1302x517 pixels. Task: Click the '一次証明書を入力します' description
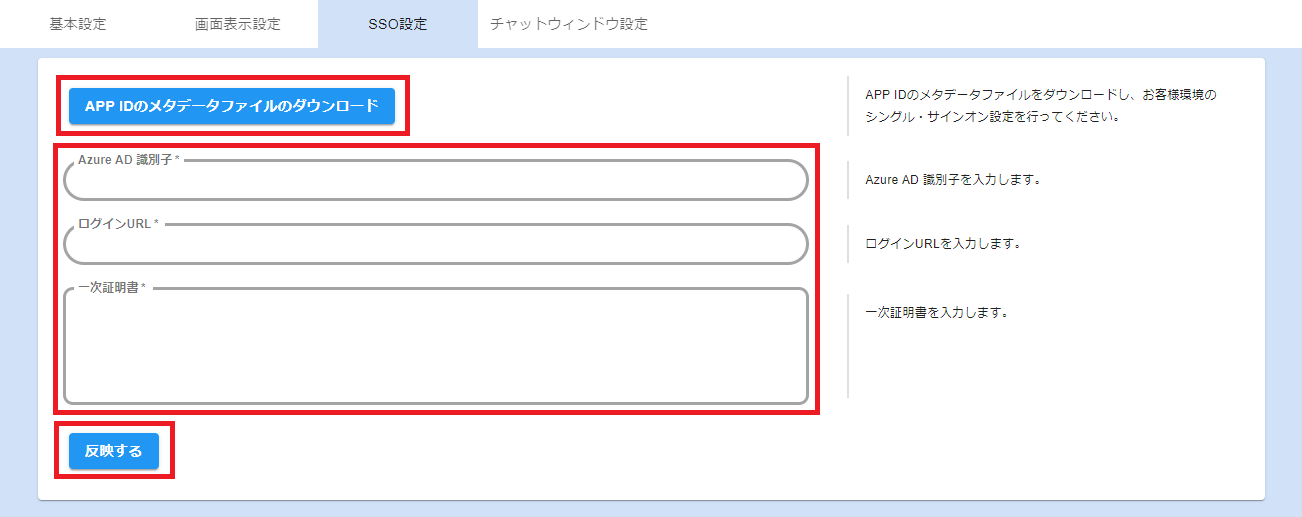tap(935, 312)
